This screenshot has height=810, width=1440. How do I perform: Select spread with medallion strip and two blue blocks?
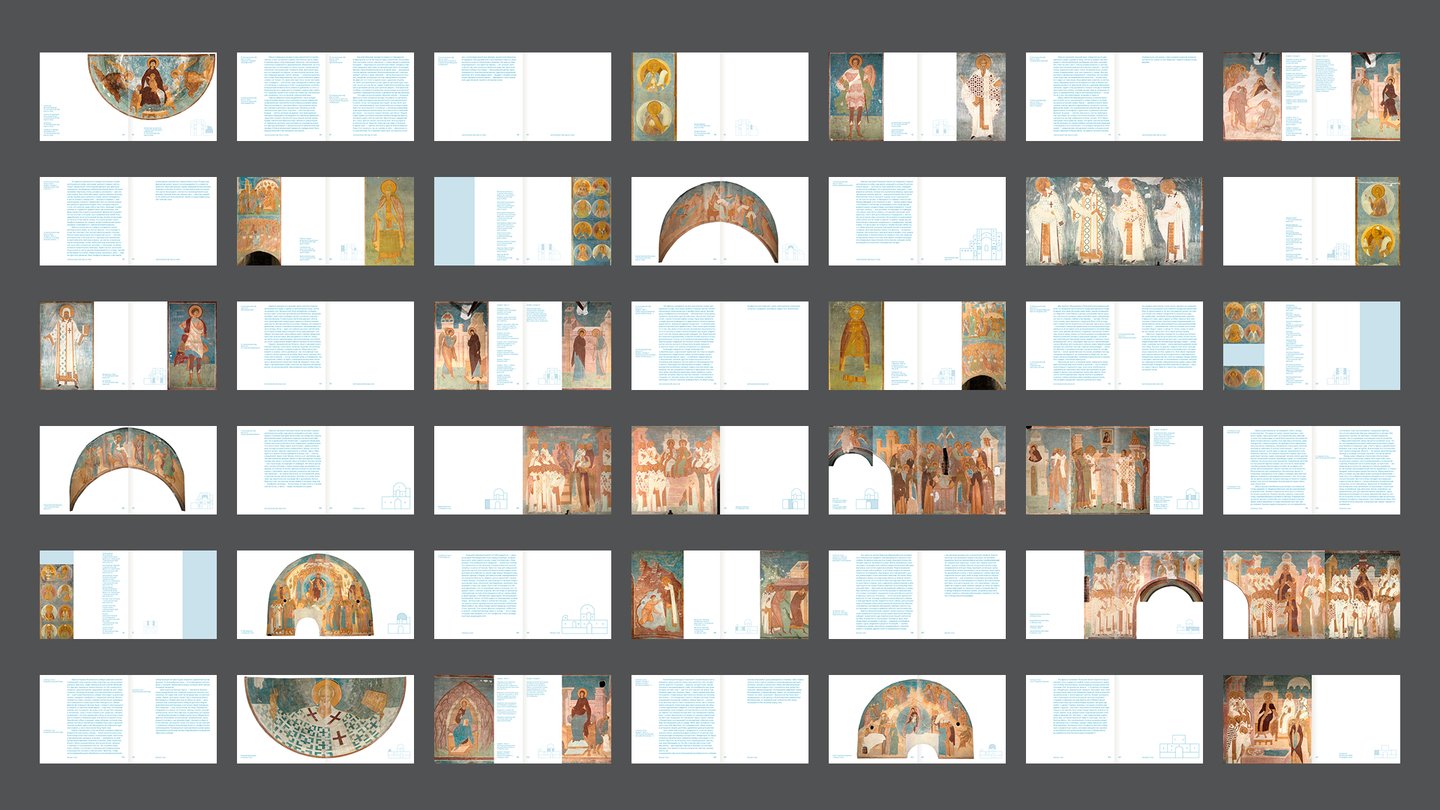point(128,595)
